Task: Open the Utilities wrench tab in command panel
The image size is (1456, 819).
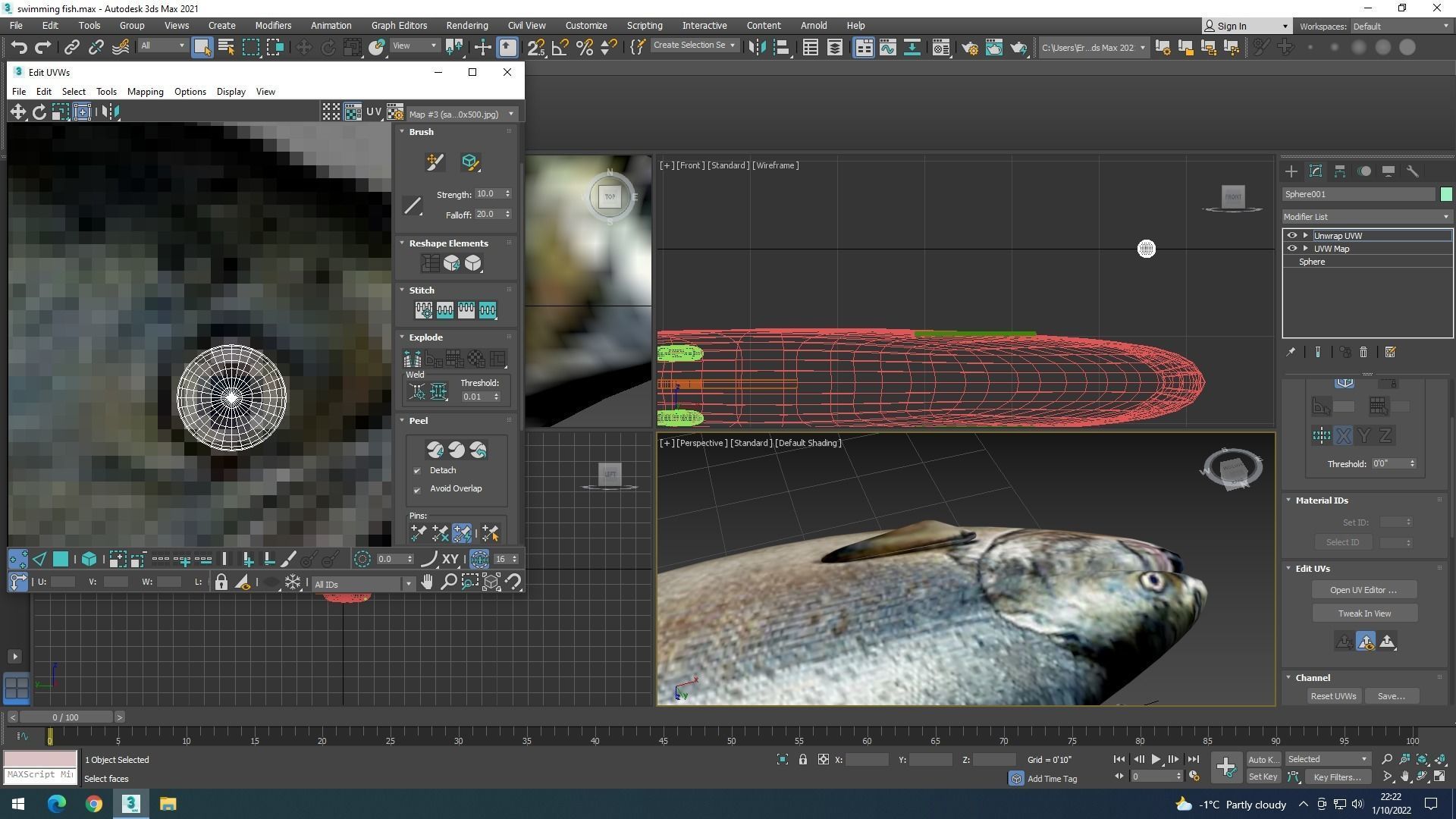Action: pos(1413,171)
